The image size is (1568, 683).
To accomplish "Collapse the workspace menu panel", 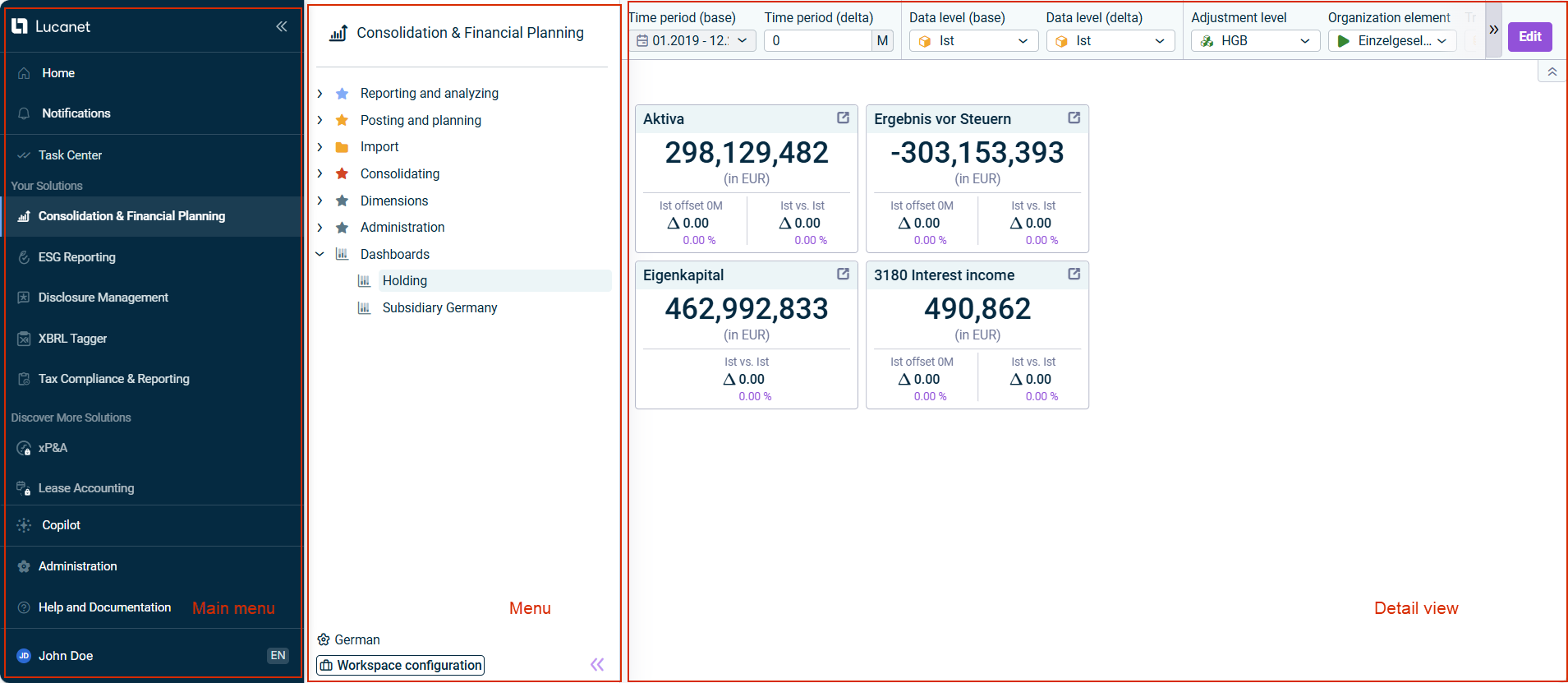I will [597, 664].
